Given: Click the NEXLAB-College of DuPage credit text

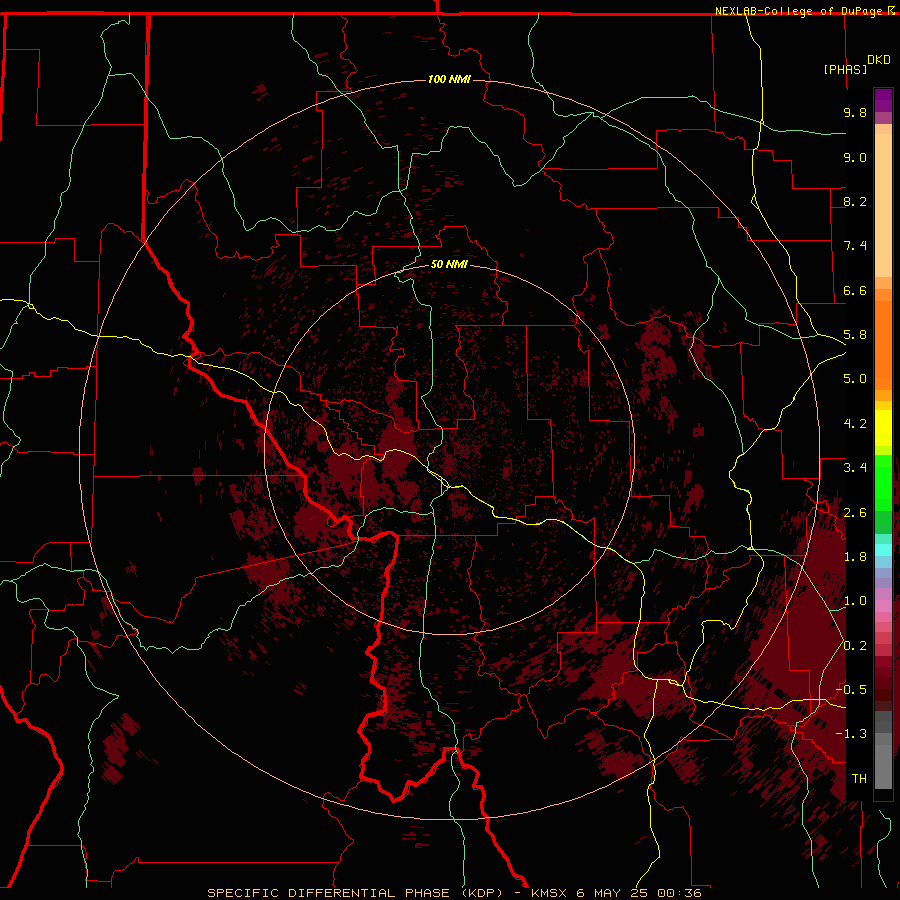Looking at the screenshot, I should 800,11.
